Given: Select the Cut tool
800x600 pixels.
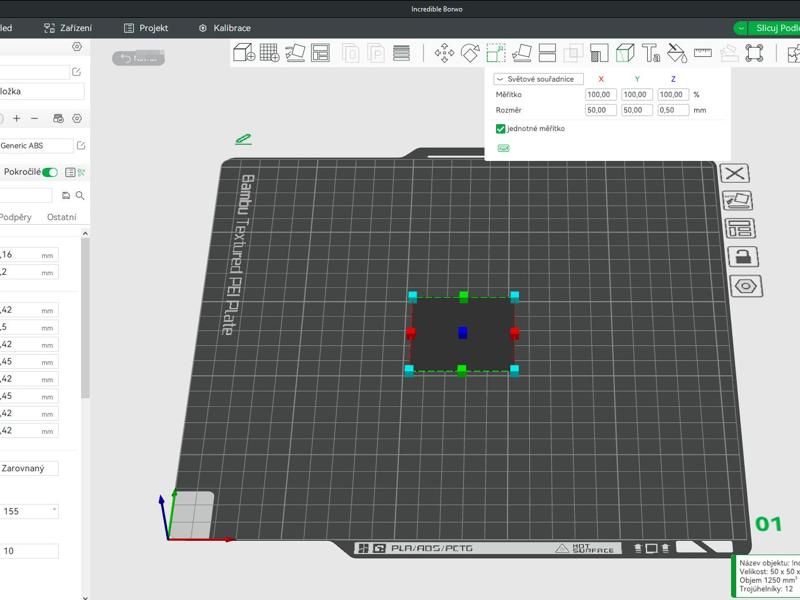Looking at the screenshot, I should point(547,53).
